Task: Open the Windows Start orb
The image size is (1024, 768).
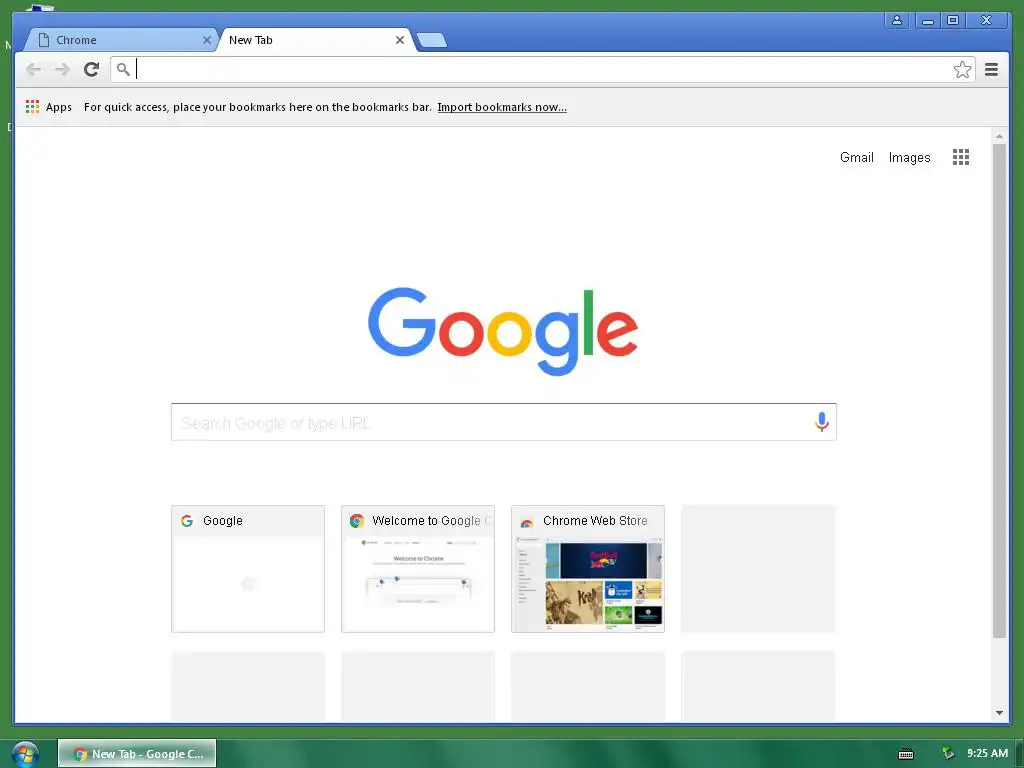Action: 25,754
